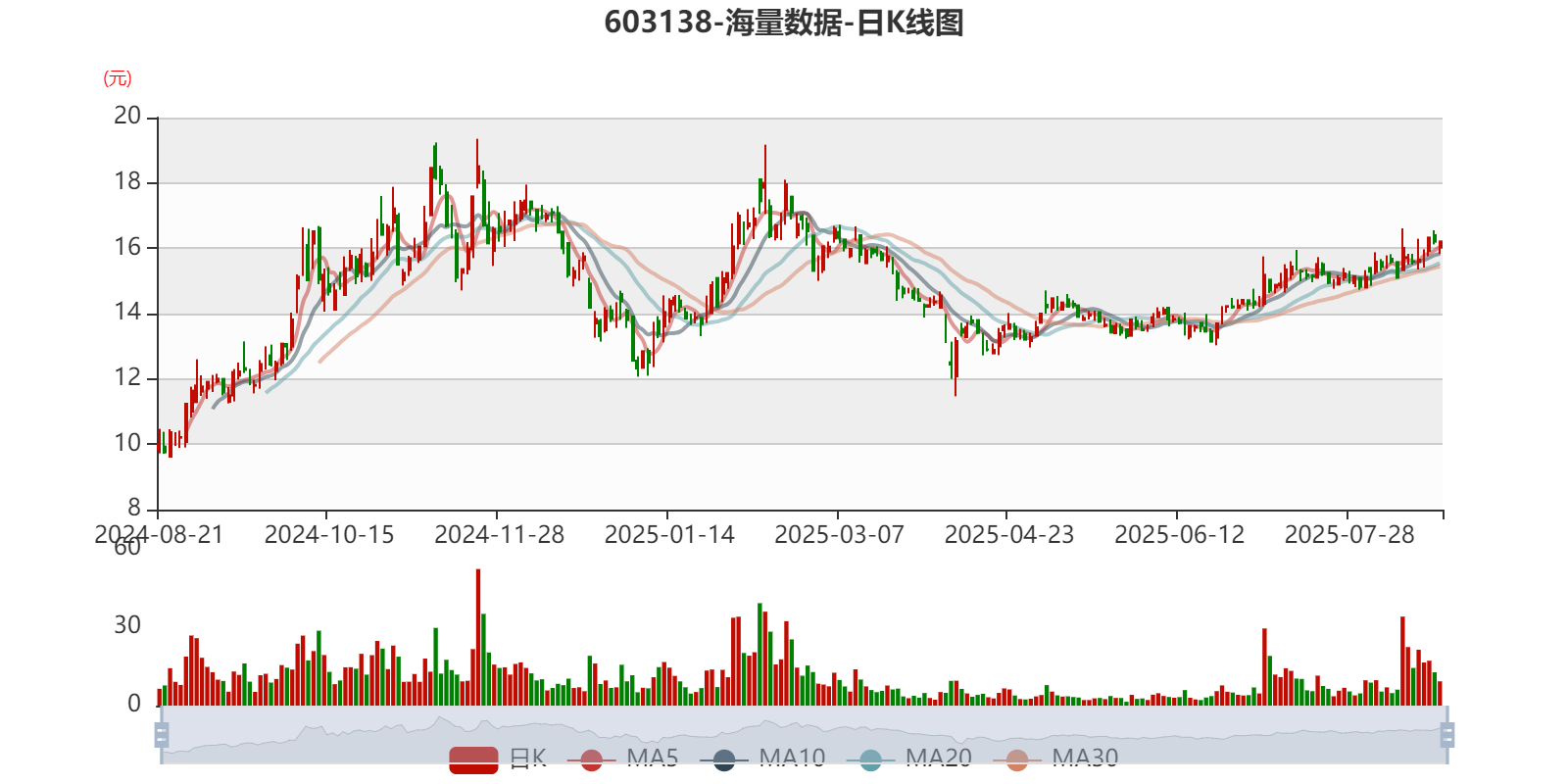1568x784 pixels.
Task: Click the tallest red volume bar
Action: pos(478,637)
